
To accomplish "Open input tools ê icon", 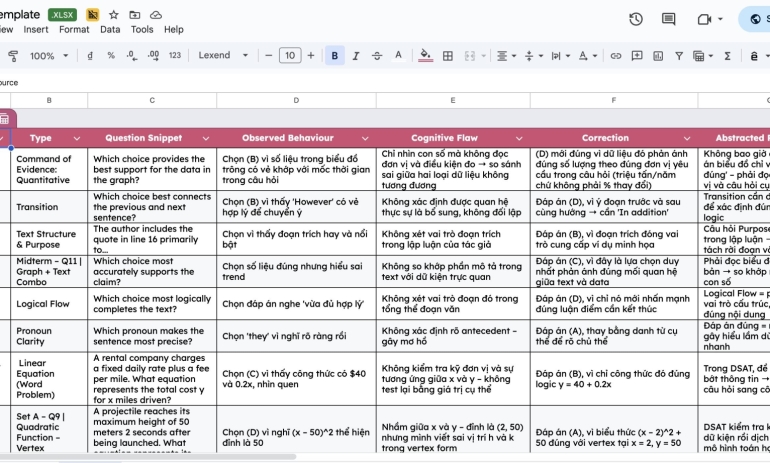I will click(x=754, y=55).
